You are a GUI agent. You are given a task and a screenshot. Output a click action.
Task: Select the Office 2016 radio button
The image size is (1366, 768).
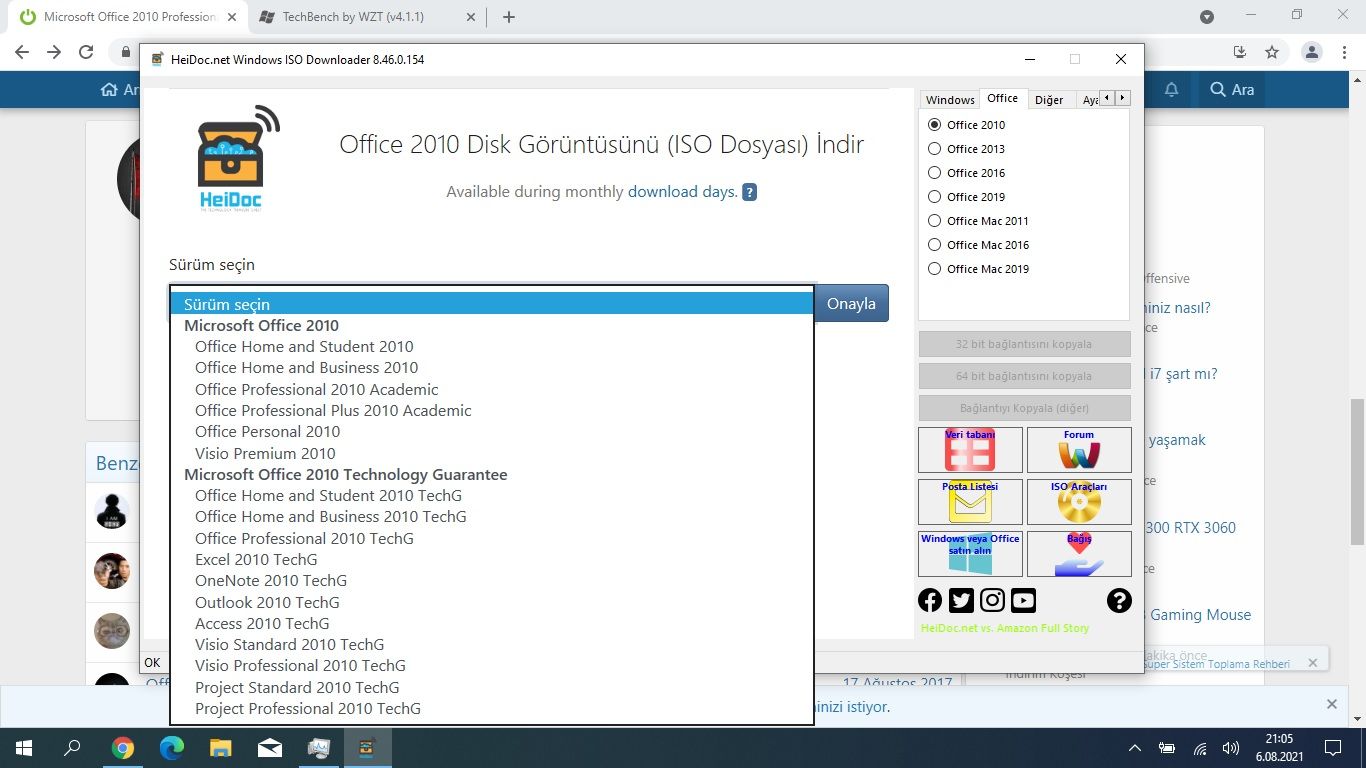coord(935,173)
